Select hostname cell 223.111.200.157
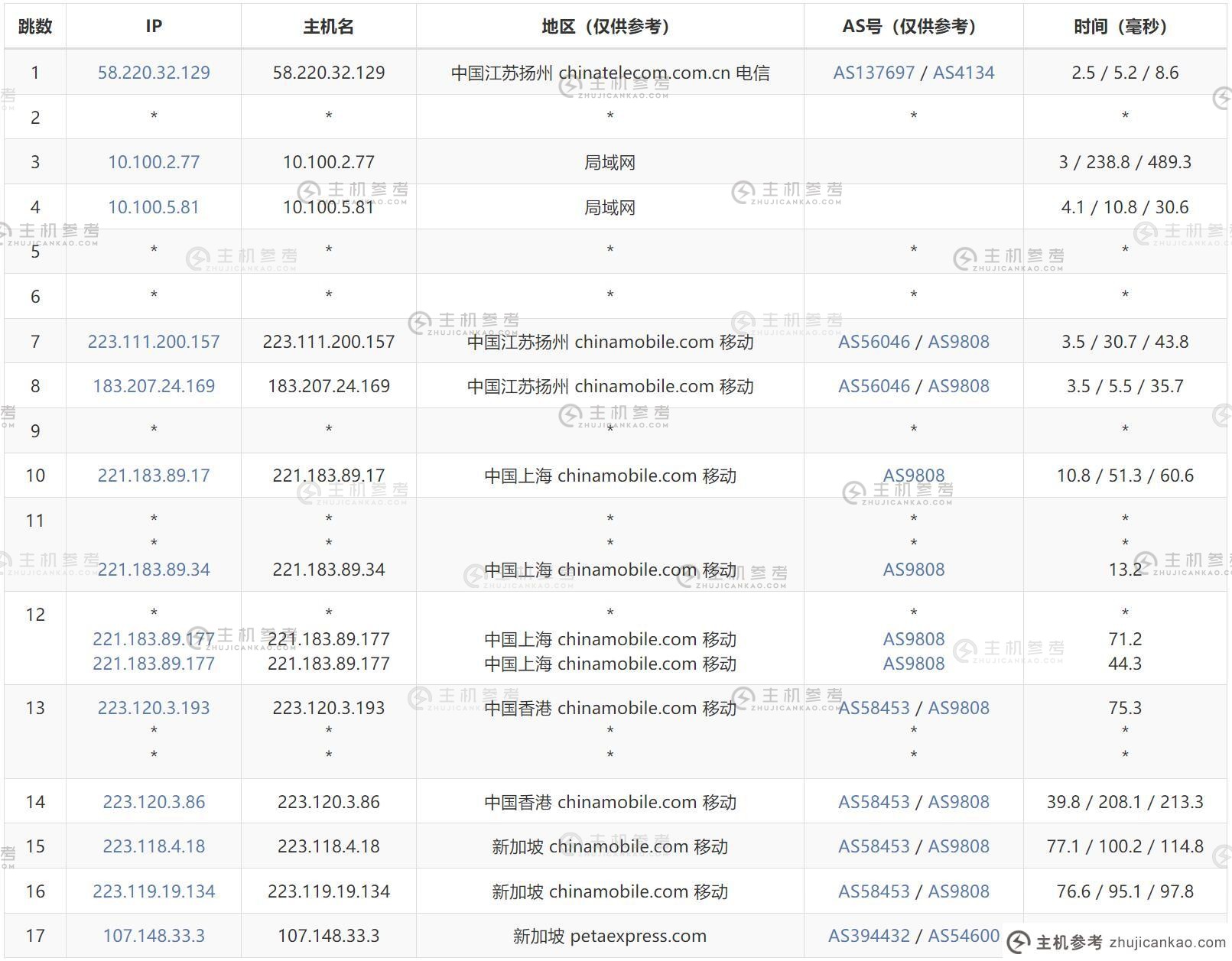This screenshot has height=961, width=1232. click(x=329, y=342)
